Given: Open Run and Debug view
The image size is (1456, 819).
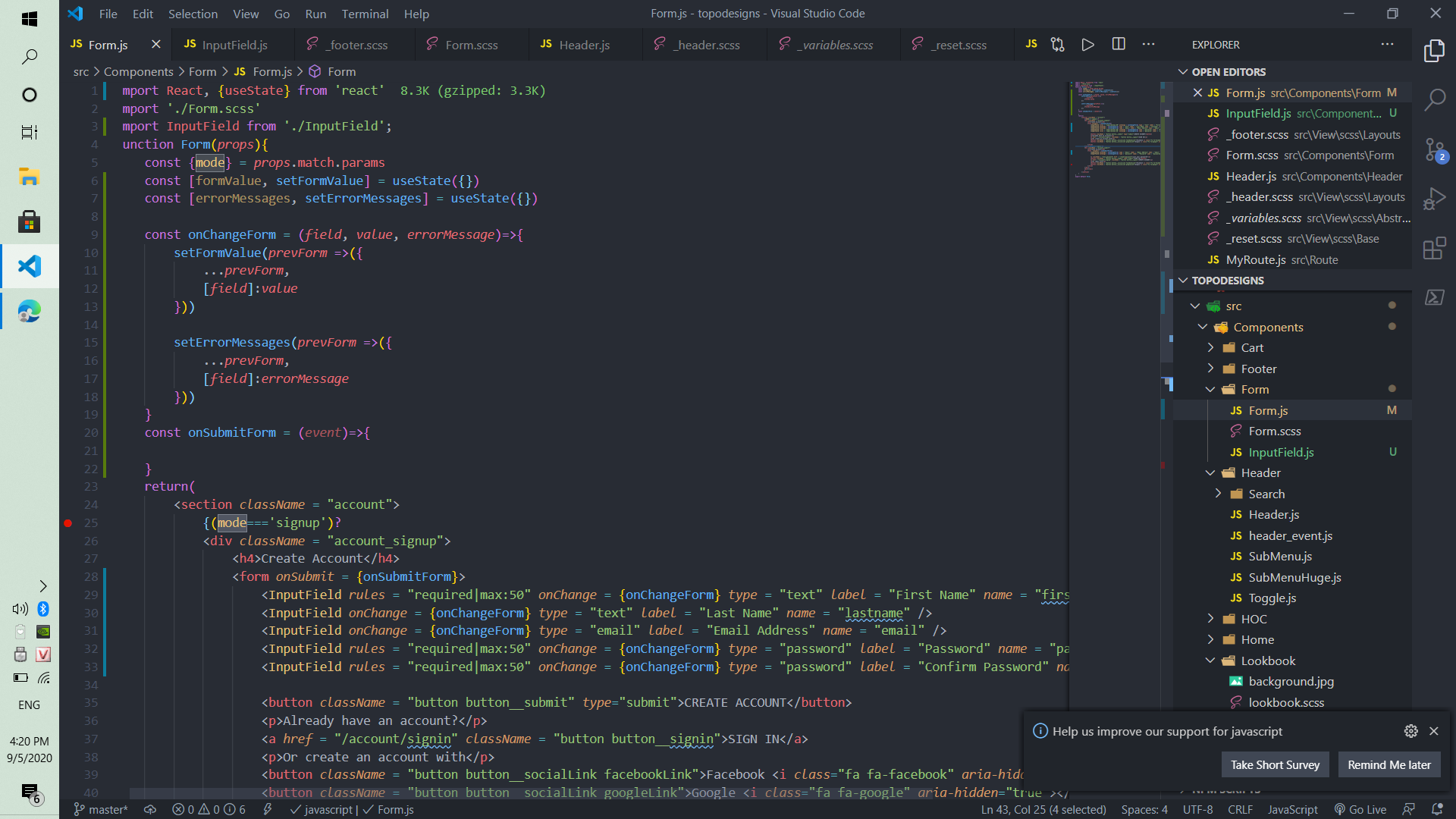Looking at the screenshot, I should (x=1434, y=199).
